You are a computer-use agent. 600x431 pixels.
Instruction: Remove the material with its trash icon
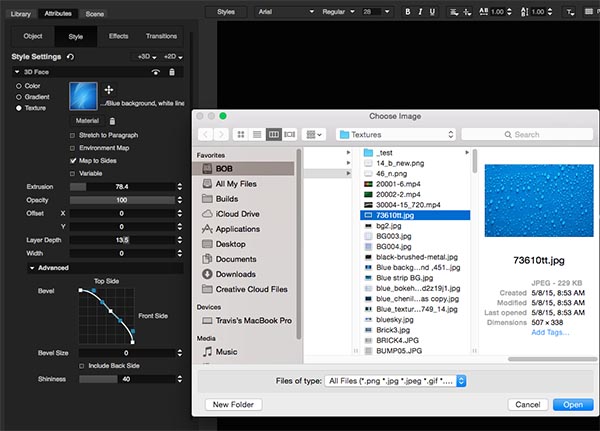click(x=114, y=120)
